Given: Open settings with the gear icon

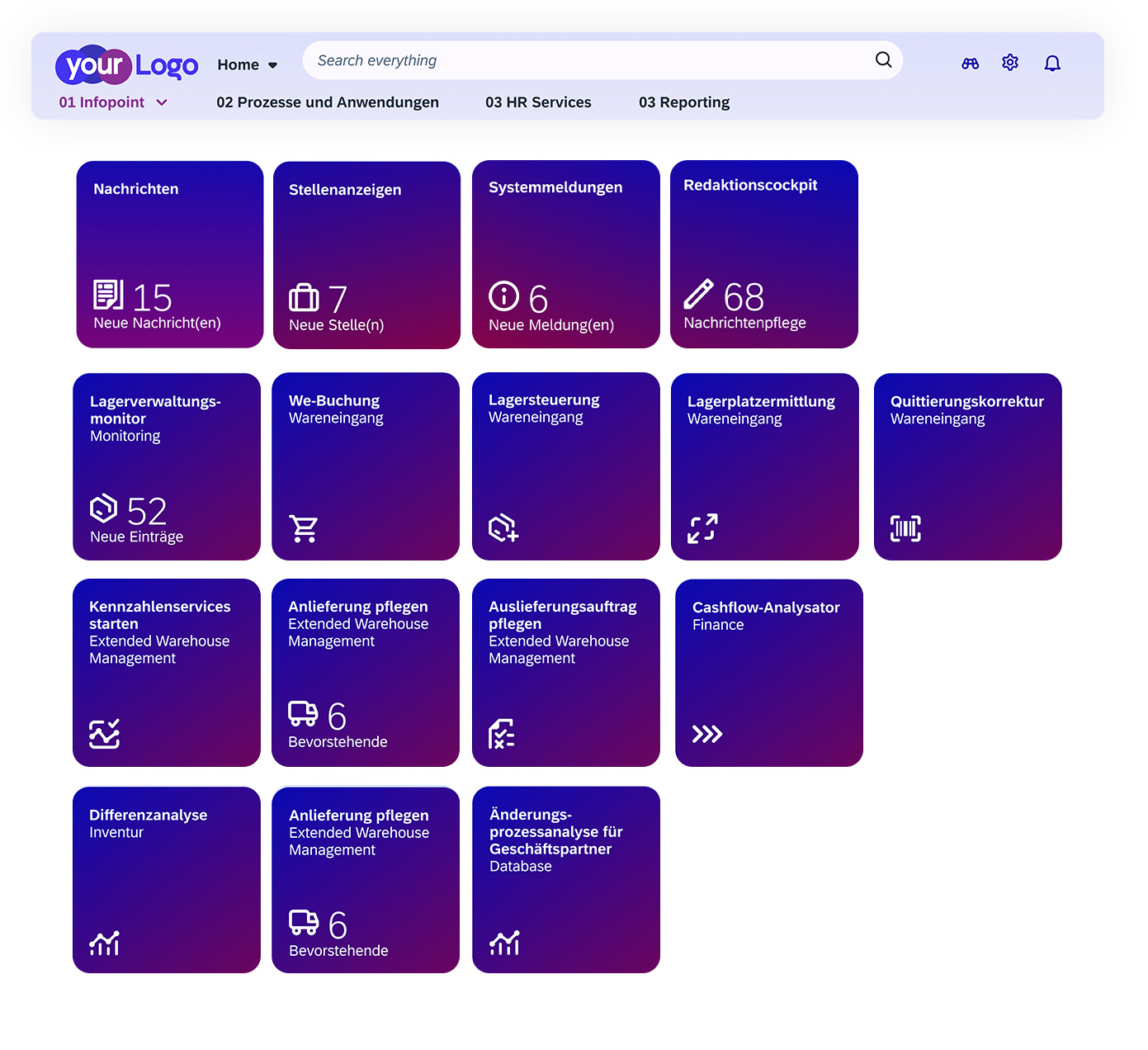Looking at the screenshot, I should (x=1009, y=63).
